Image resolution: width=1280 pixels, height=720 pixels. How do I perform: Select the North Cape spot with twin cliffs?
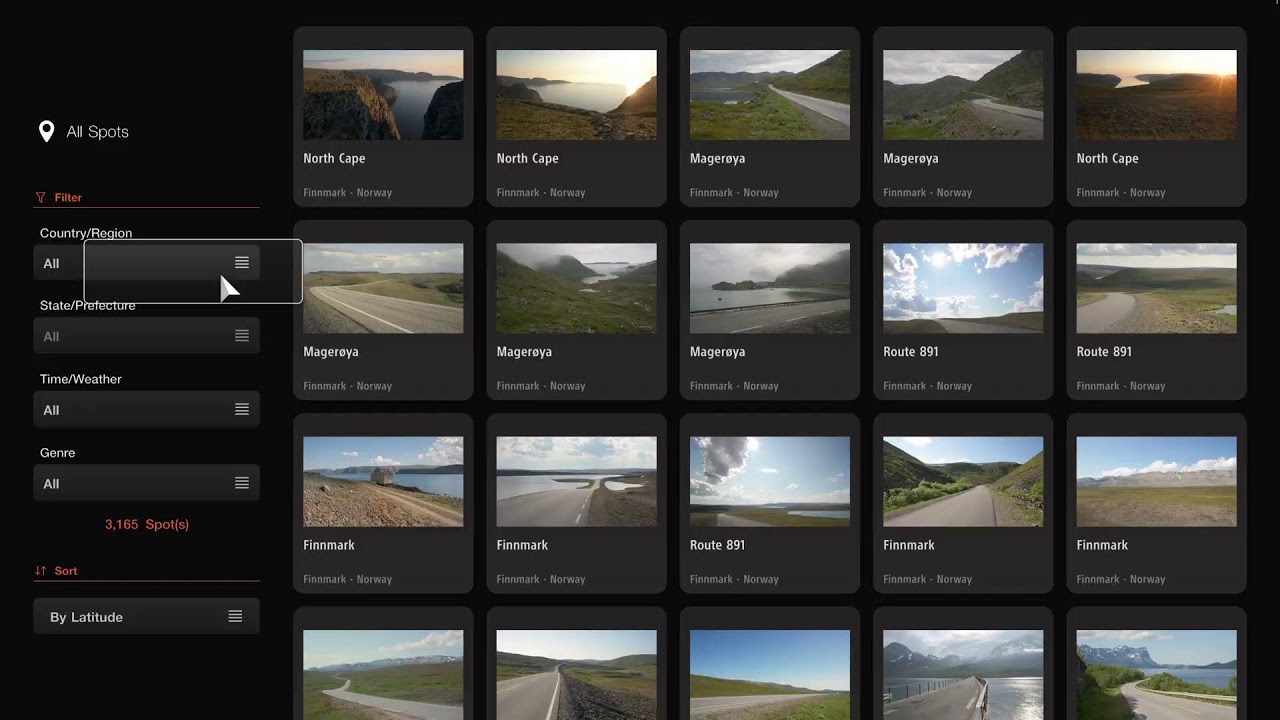383,117
